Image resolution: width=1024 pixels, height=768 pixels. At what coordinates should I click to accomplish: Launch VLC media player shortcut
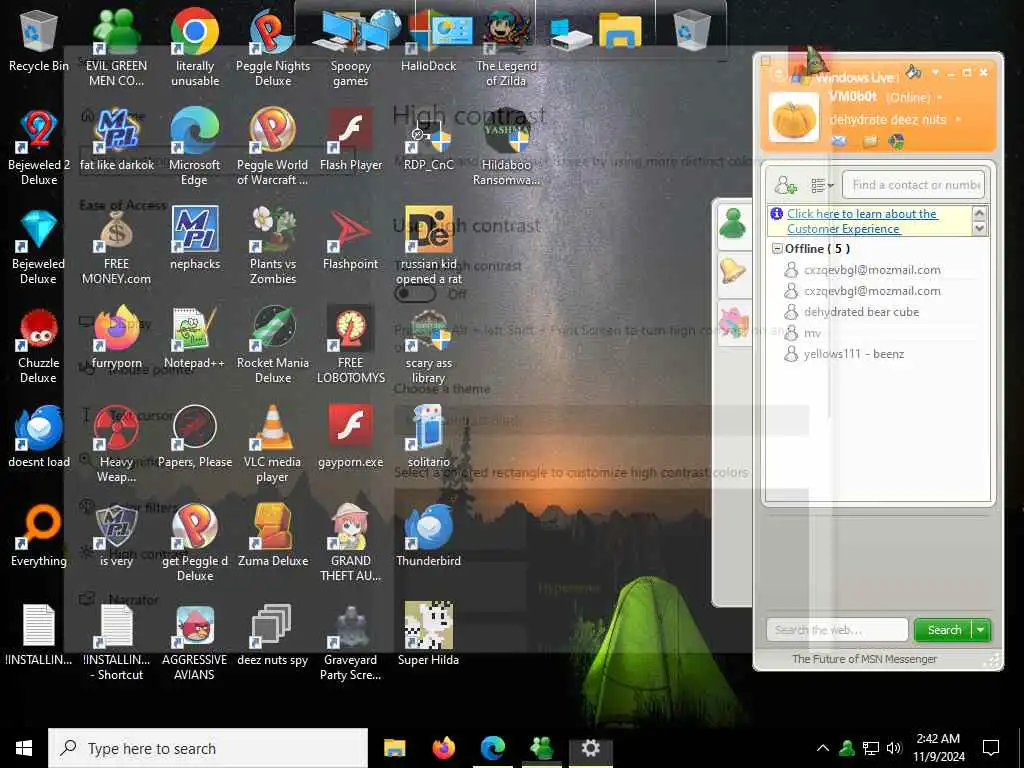pyautogui.click(x=273, y=444)
